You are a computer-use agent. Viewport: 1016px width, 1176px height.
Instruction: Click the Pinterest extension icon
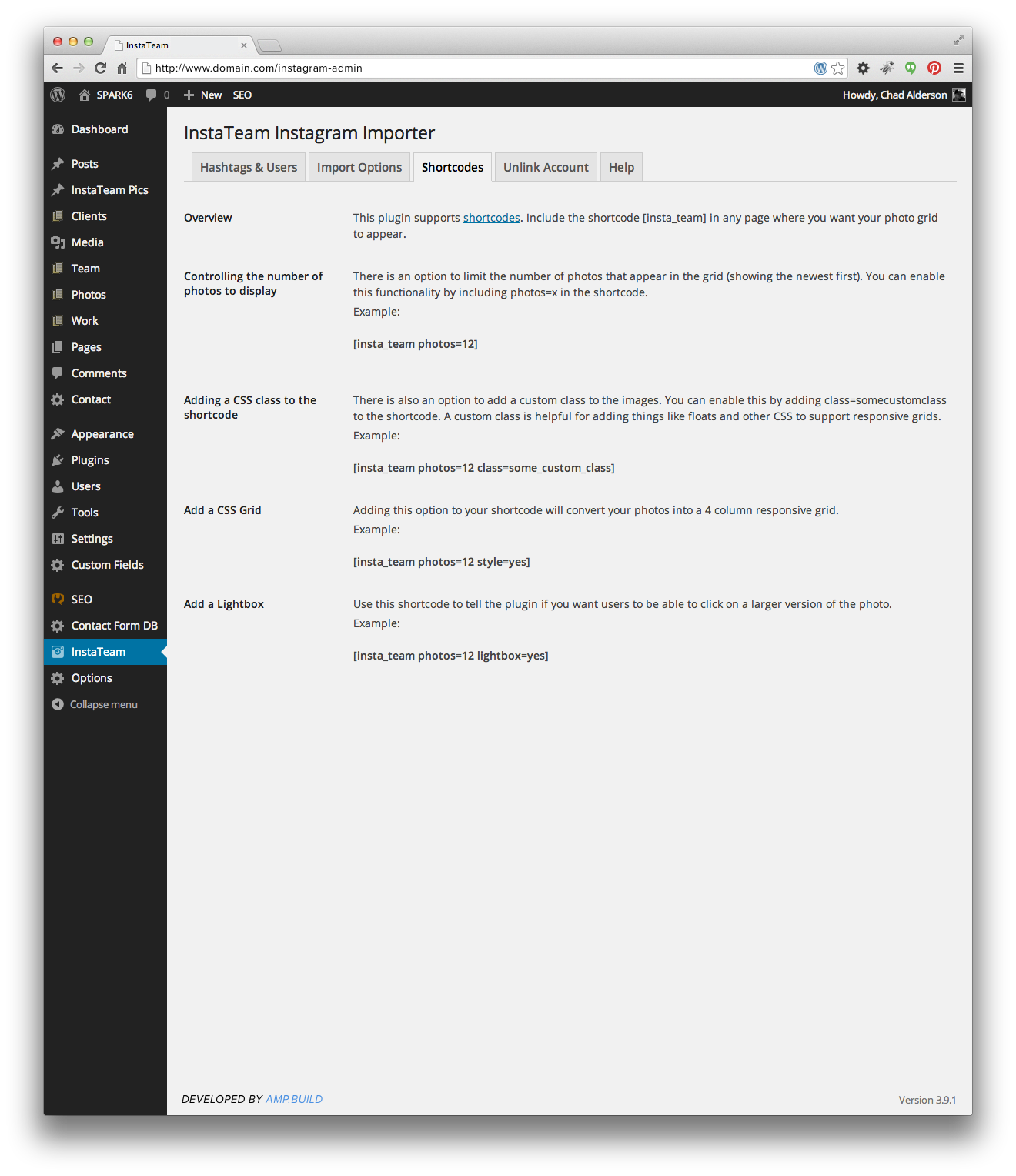click(x=934, y=68)
